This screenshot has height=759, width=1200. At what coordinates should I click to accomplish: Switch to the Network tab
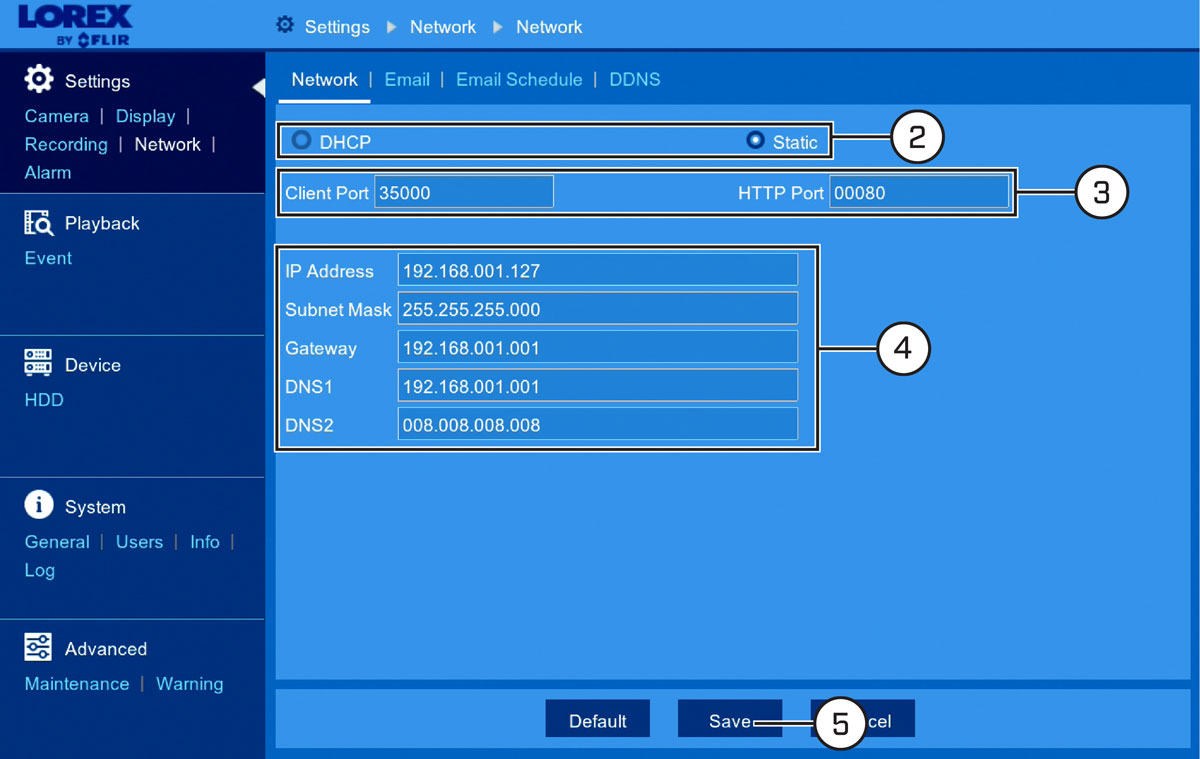(324, 80)
